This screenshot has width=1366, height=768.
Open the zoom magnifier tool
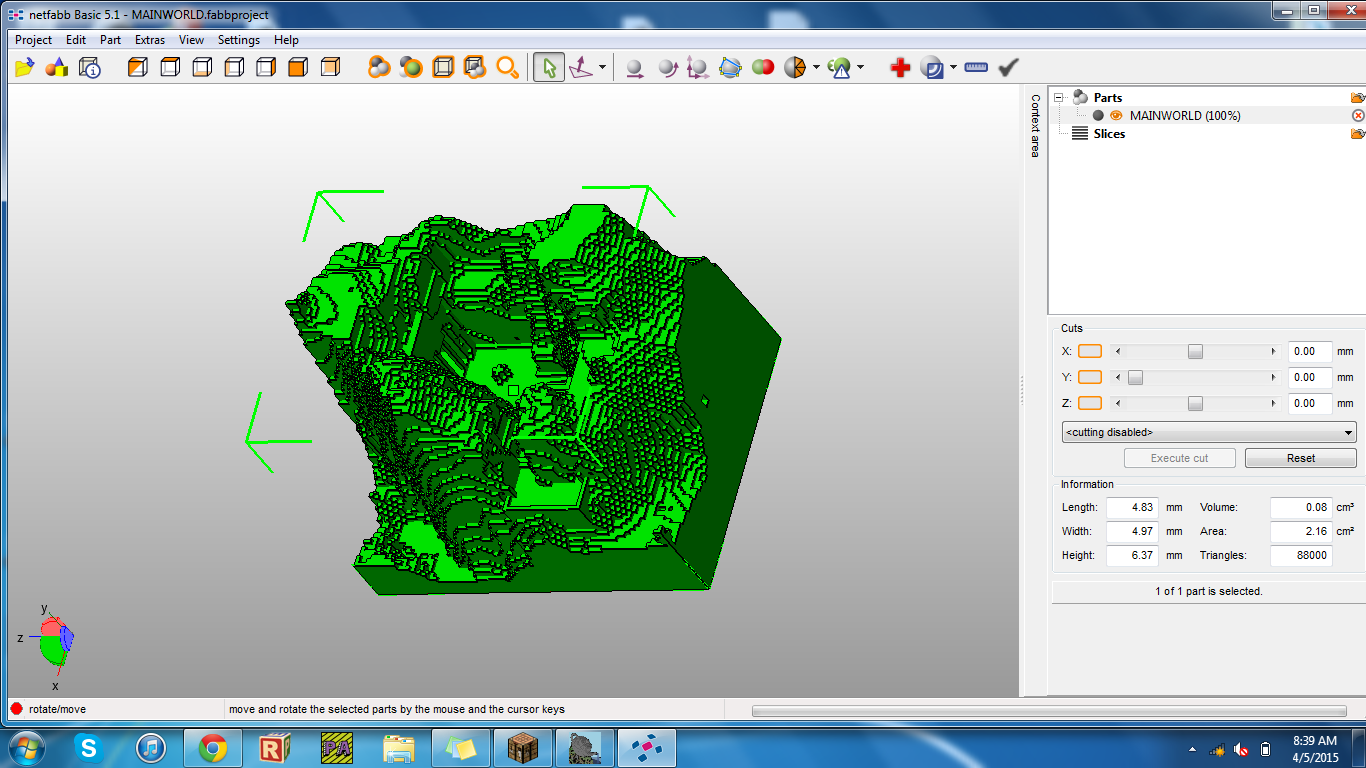(508, 67)
